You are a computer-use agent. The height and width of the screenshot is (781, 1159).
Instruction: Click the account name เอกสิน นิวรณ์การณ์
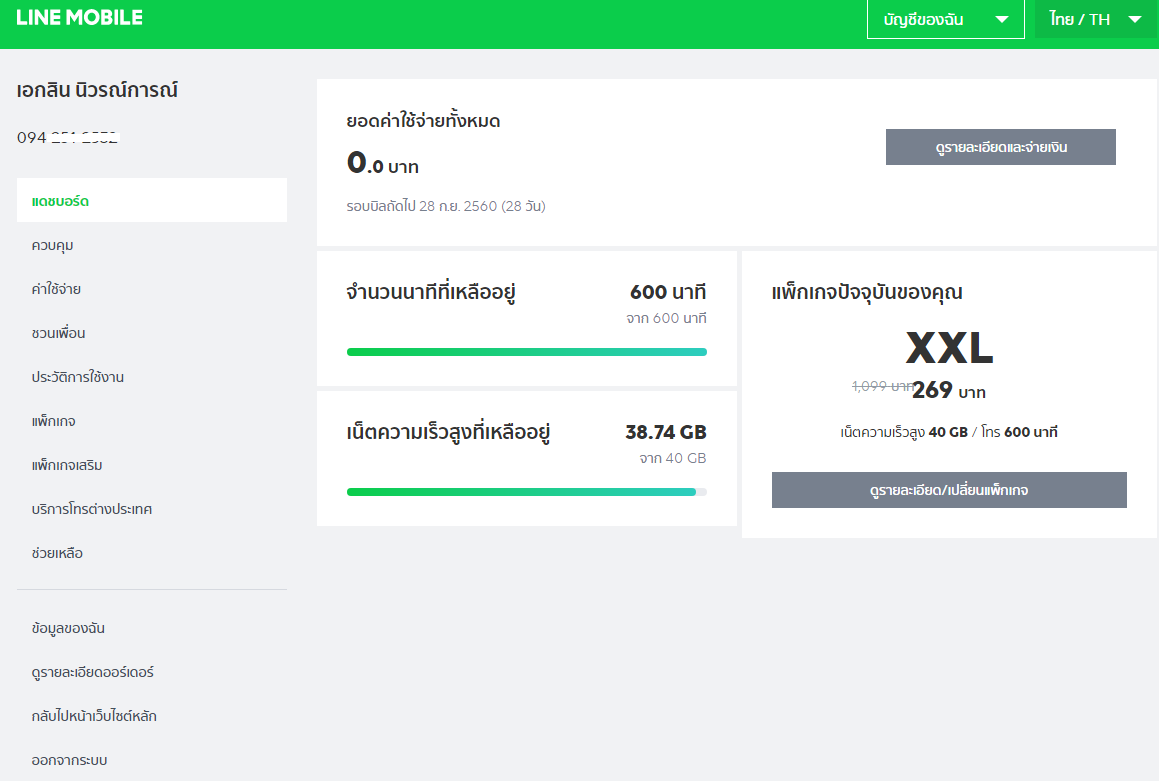pos(97,90)
